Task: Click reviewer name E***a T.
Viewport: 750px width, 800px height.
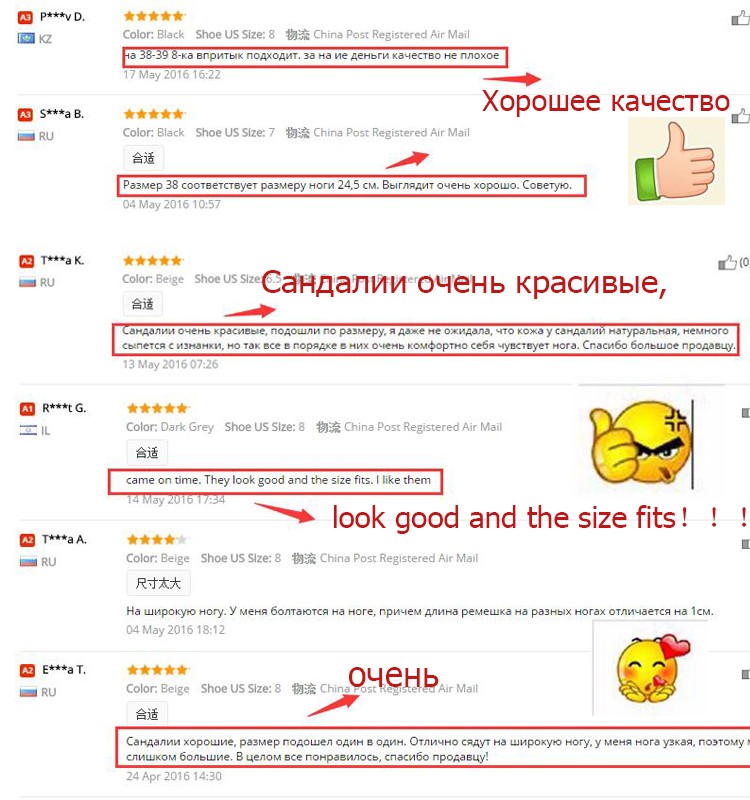Action: [64, 670]
